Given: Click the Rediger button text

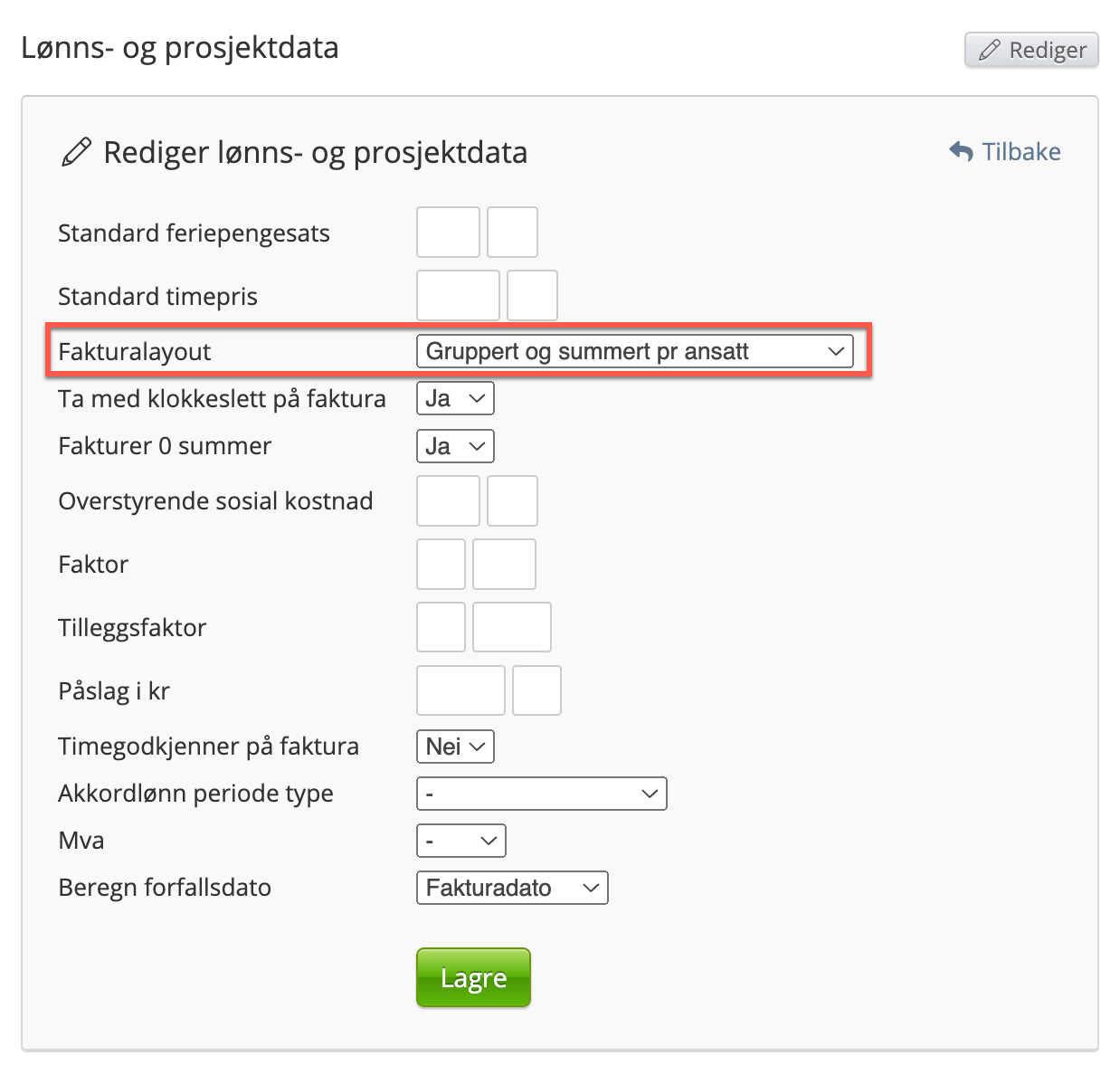Looking at the screenshot, I should [x=1048, y=50].
